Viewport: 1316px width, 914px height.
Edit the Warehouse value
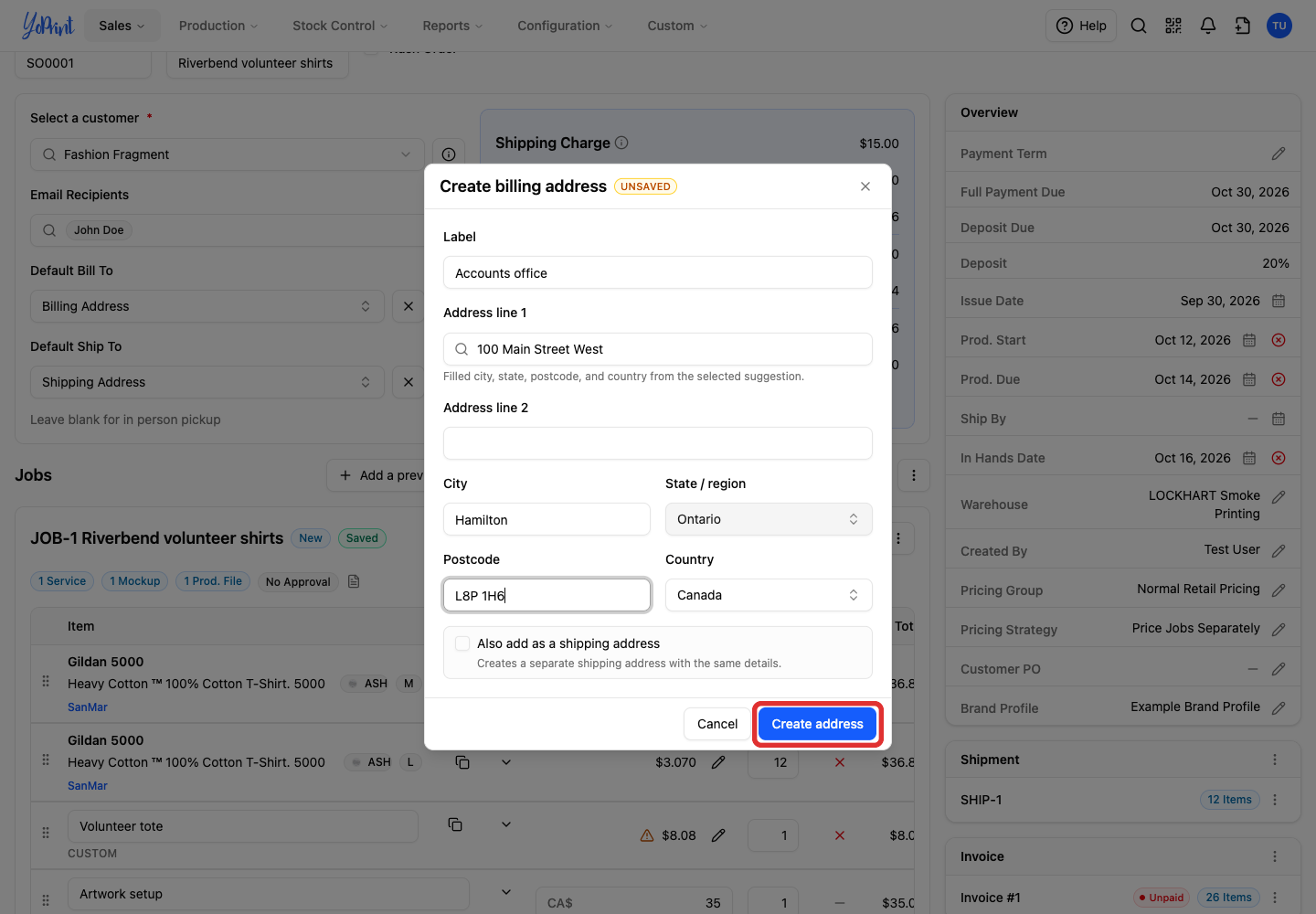pyautogui.click(x=1279, y=497)
